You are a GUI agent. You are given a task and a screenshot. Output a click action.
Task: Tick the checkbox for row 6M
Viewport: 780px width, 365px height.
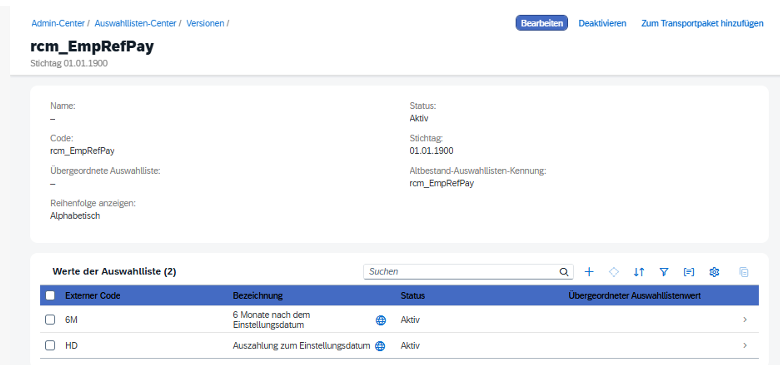50,320
